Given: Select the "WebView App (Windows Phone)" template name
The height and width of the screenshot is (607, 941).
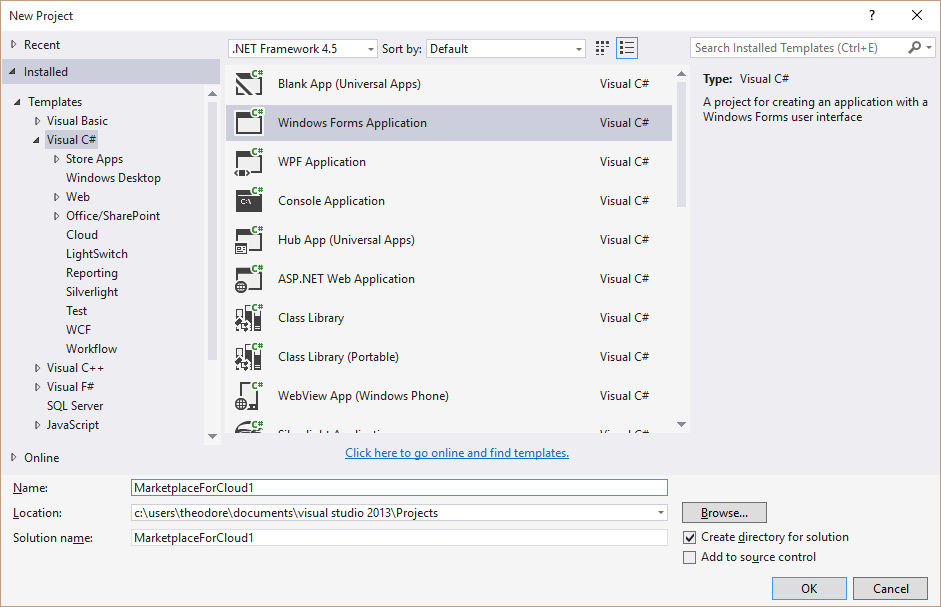Looking at the screenshot, I should 363,396.
